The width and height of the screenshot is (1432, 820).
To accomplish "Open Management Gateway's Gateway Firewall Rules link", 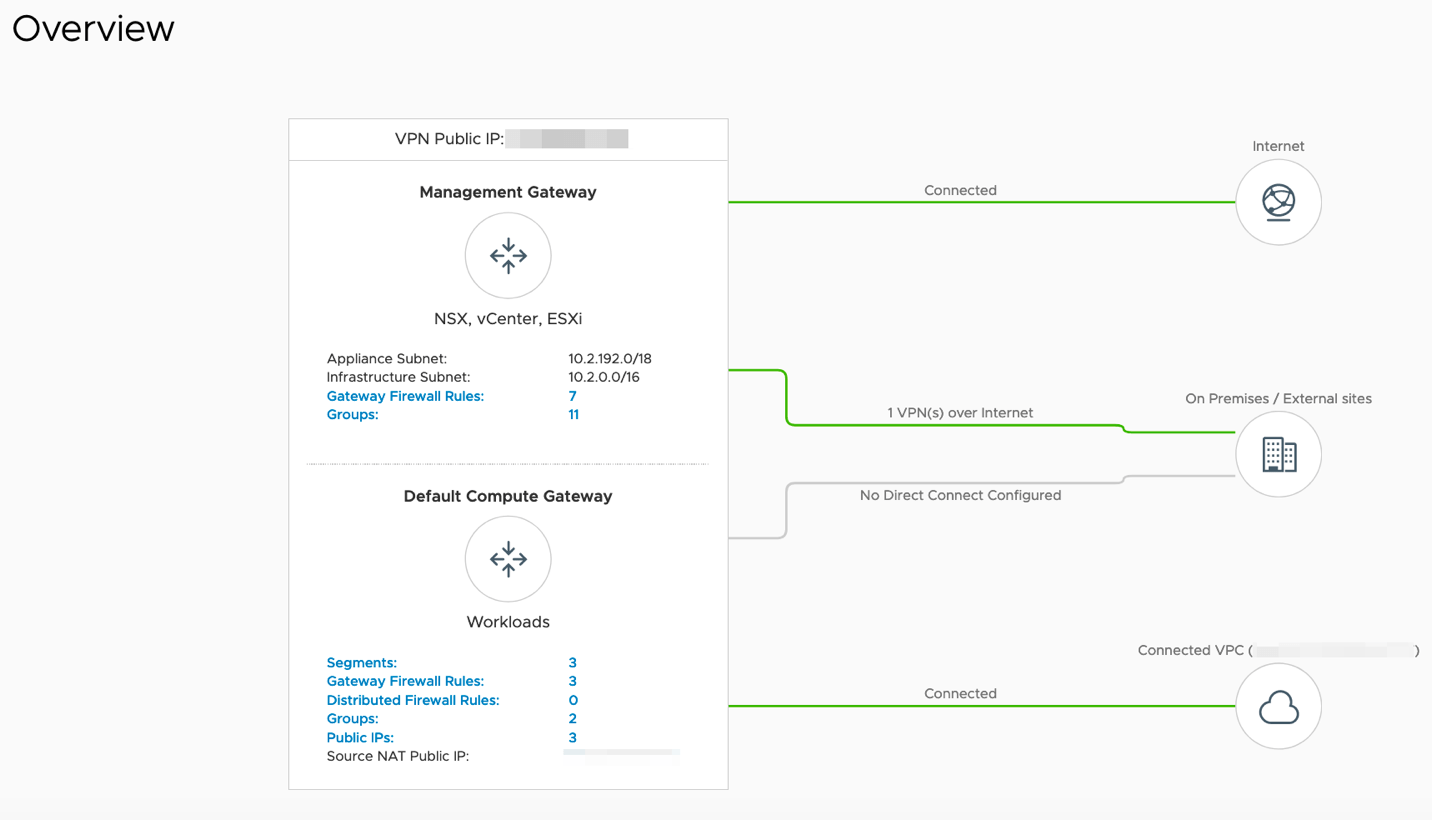I will point(405,396).
